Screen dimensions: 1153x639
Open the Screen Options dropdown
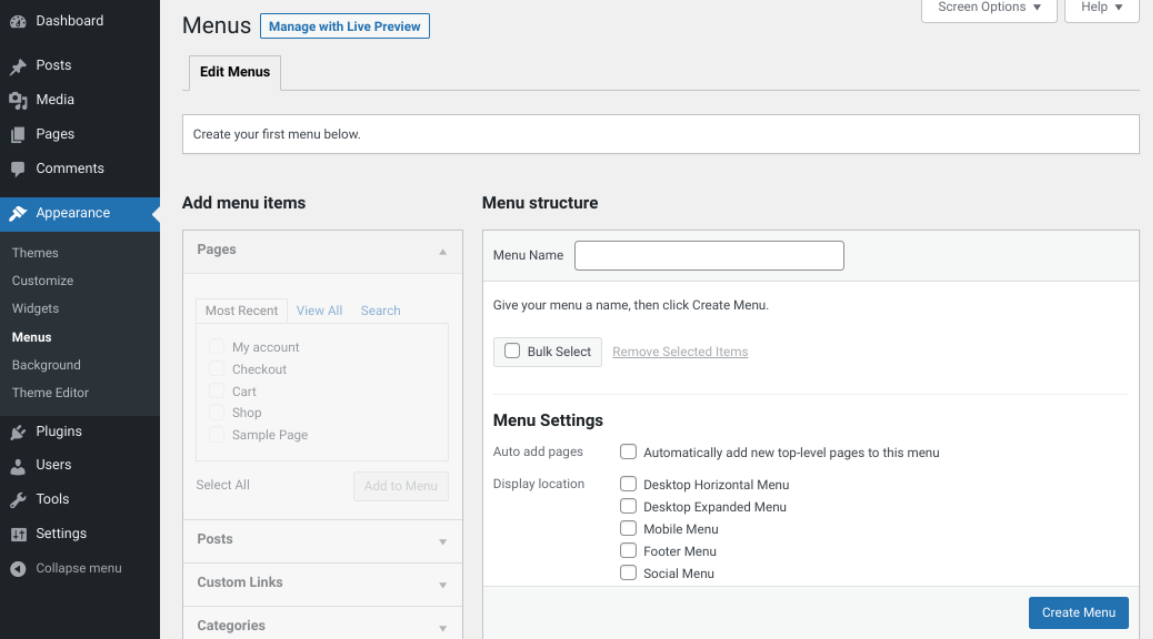(x=989, y=8)
